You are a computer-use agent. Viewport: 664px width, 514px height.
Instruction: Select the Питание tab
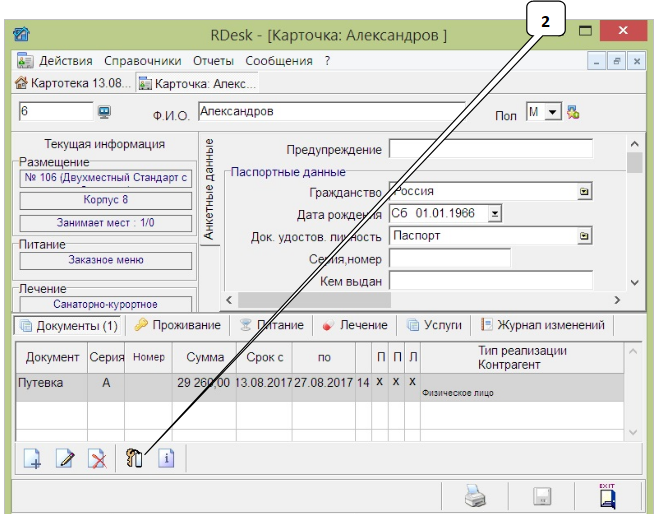pyautogui.click(x=271, y=325)
